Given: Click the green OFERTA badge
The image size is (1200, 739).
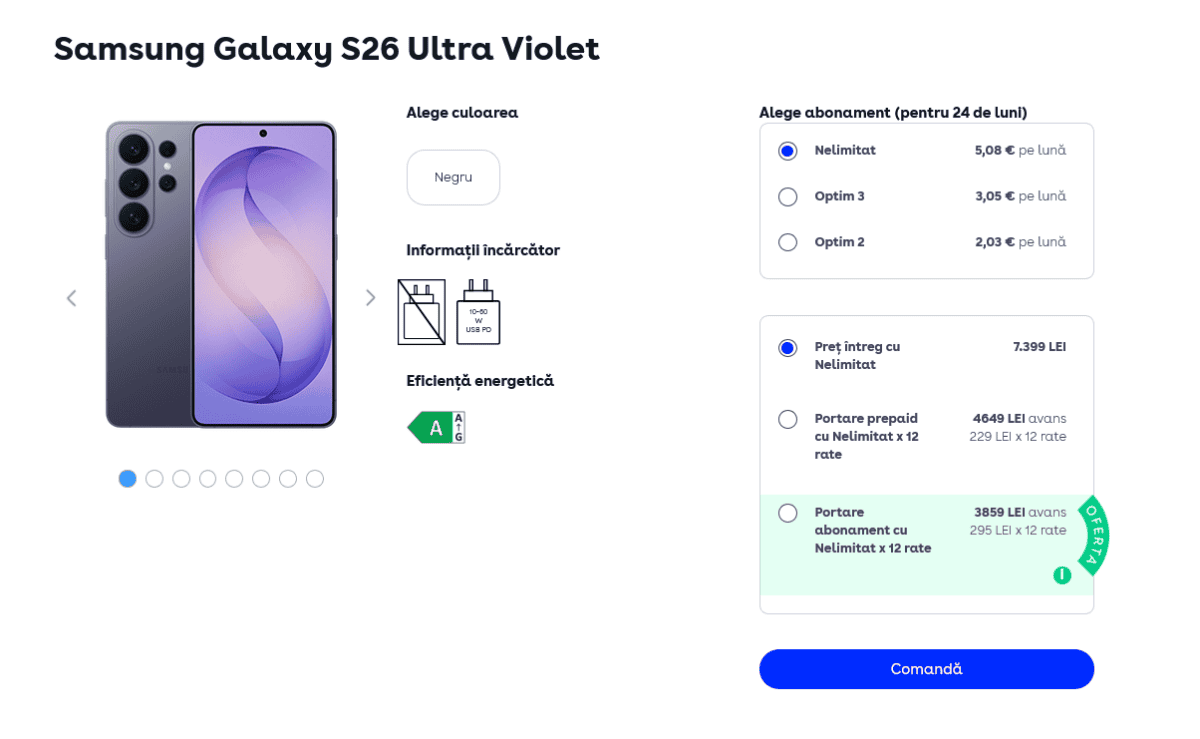Looking at the screenshot, I should (1093, 535).
